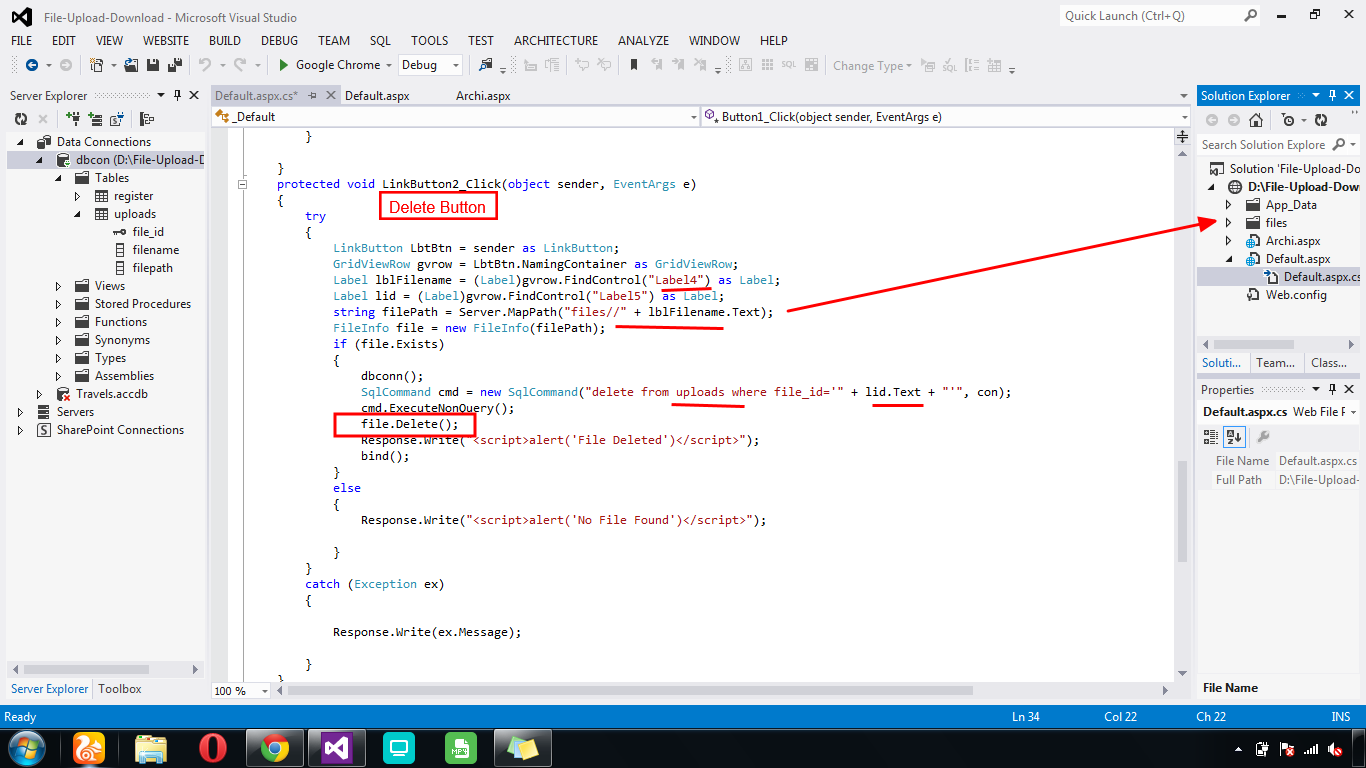Click the Windows Start orb
The height and width of the screenshot is (768, 1366).
tap(26, 747)
